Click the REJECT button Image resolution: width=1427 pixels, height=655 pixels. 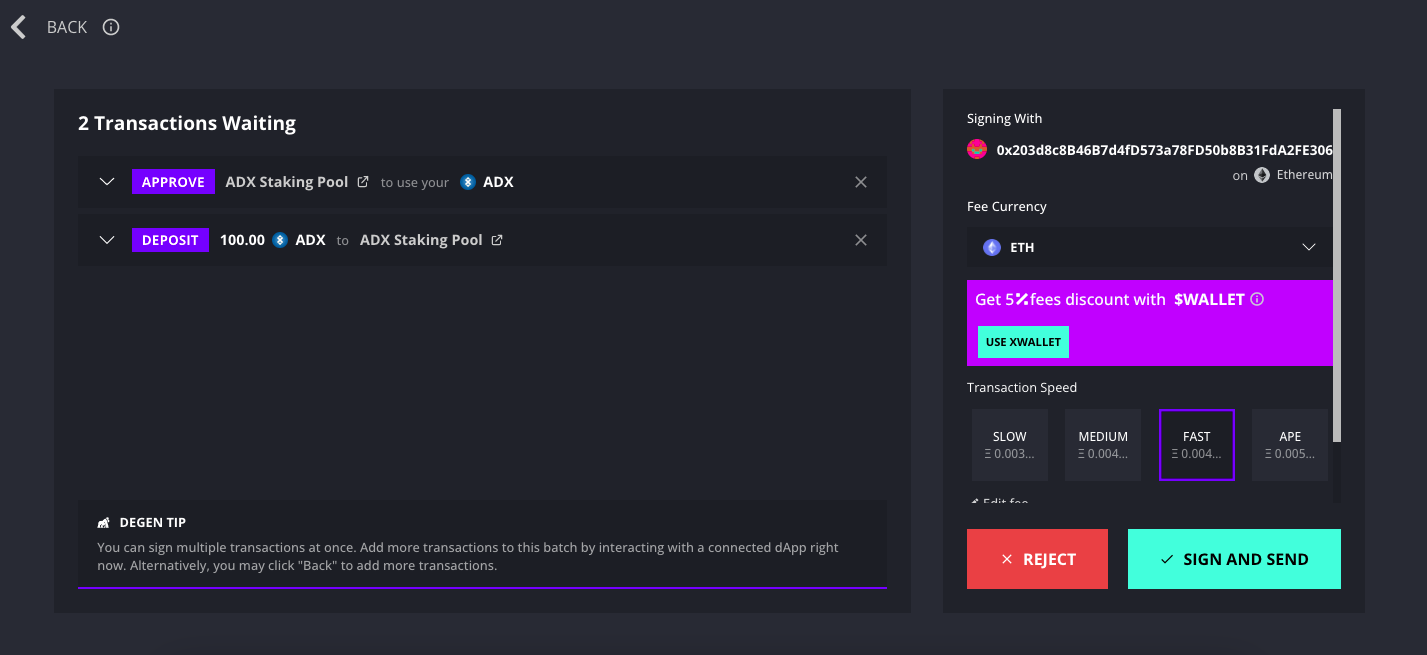coord(1037,559)
